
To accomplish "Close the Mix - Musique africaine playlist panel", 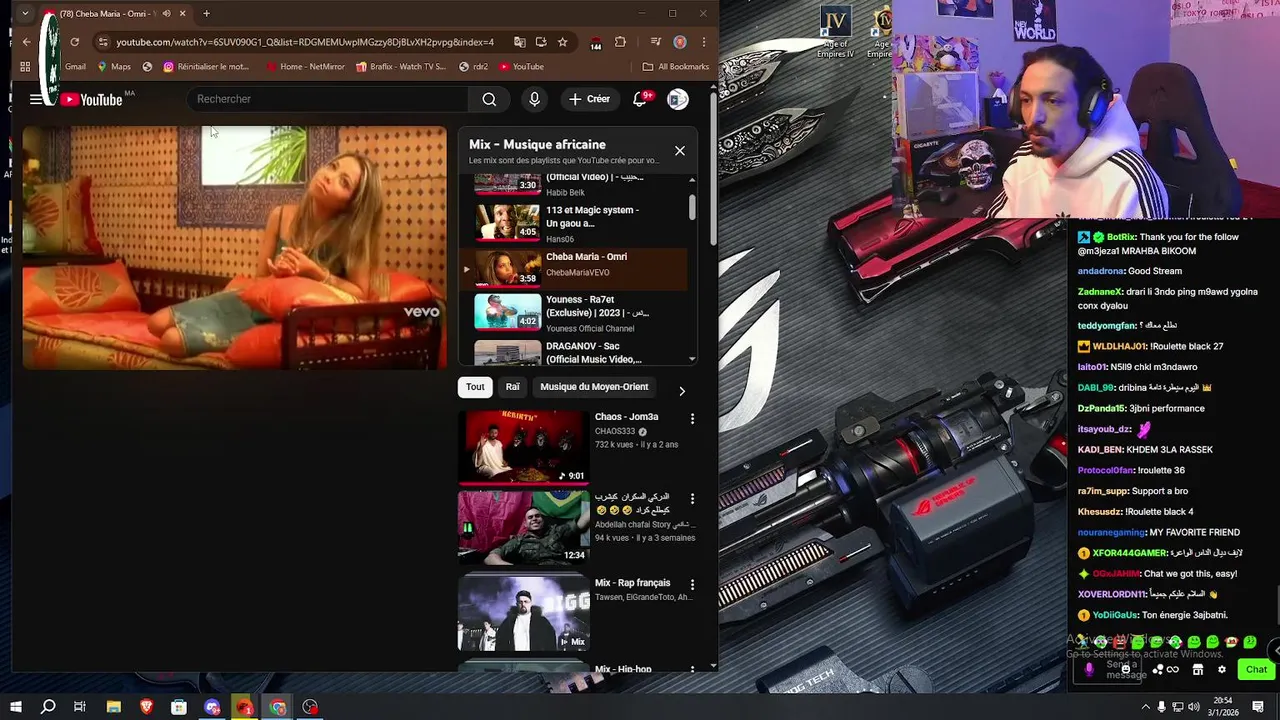I will tap(680, 151).
